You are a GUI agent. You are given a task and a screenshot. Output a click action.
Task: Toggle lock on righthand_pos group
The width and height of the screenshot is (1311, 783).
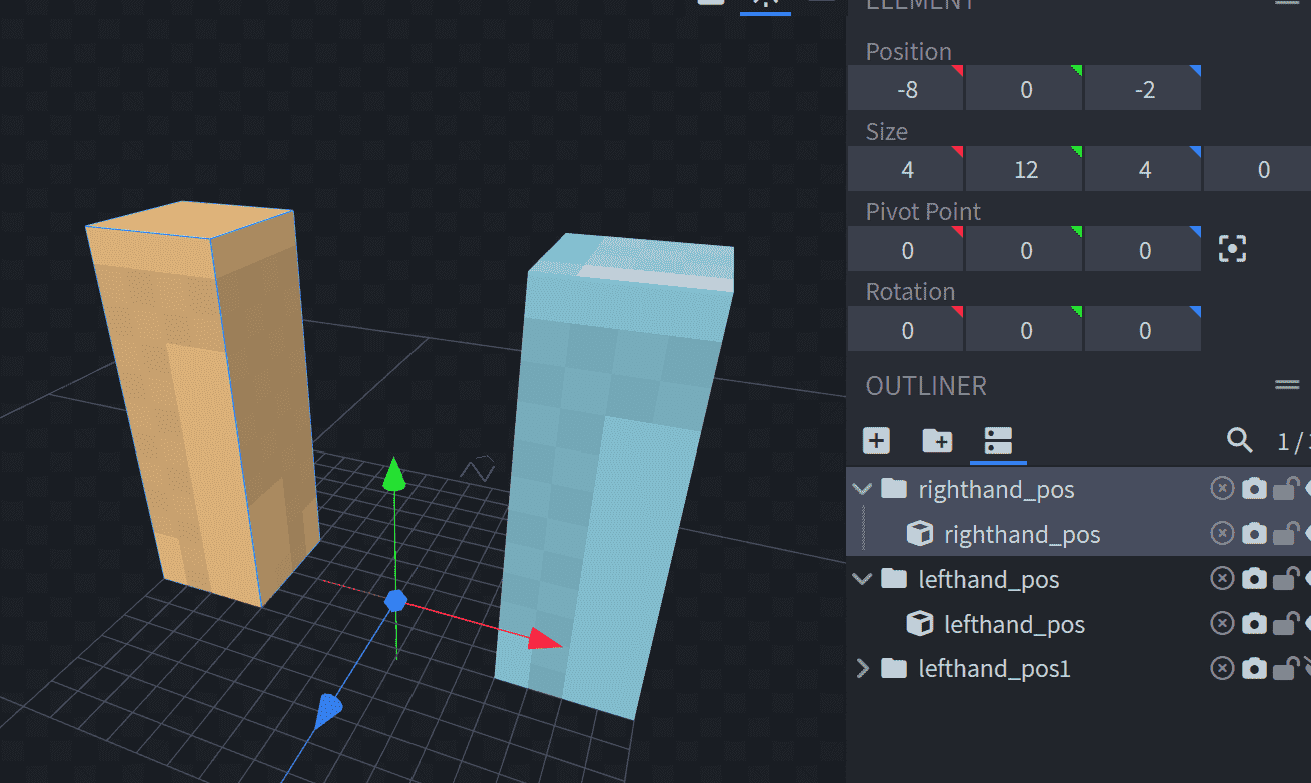(x=1286, y=489)
